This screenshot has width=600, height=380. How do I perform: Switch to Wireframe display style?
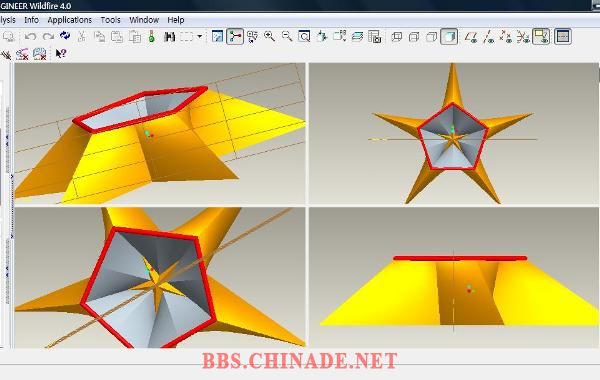coord(397,37)
